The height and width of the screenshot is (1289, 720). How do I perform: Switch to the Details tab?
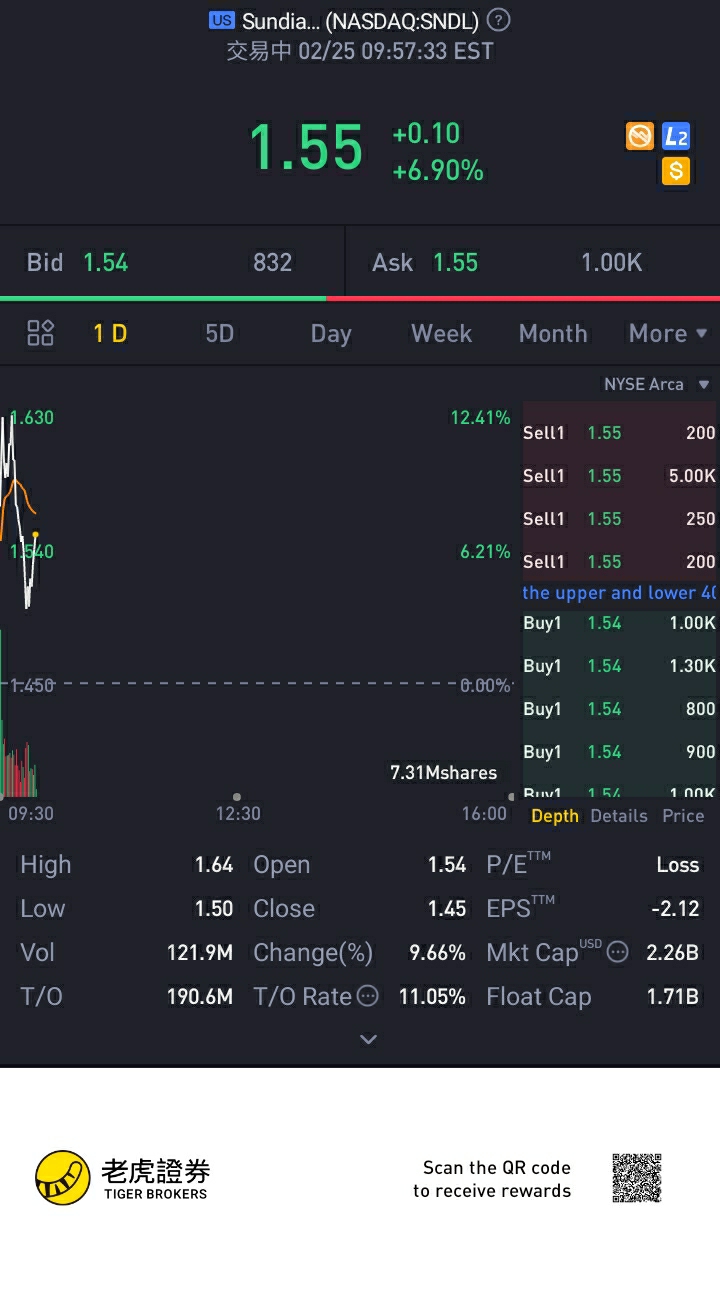click(x=619, y=816)
